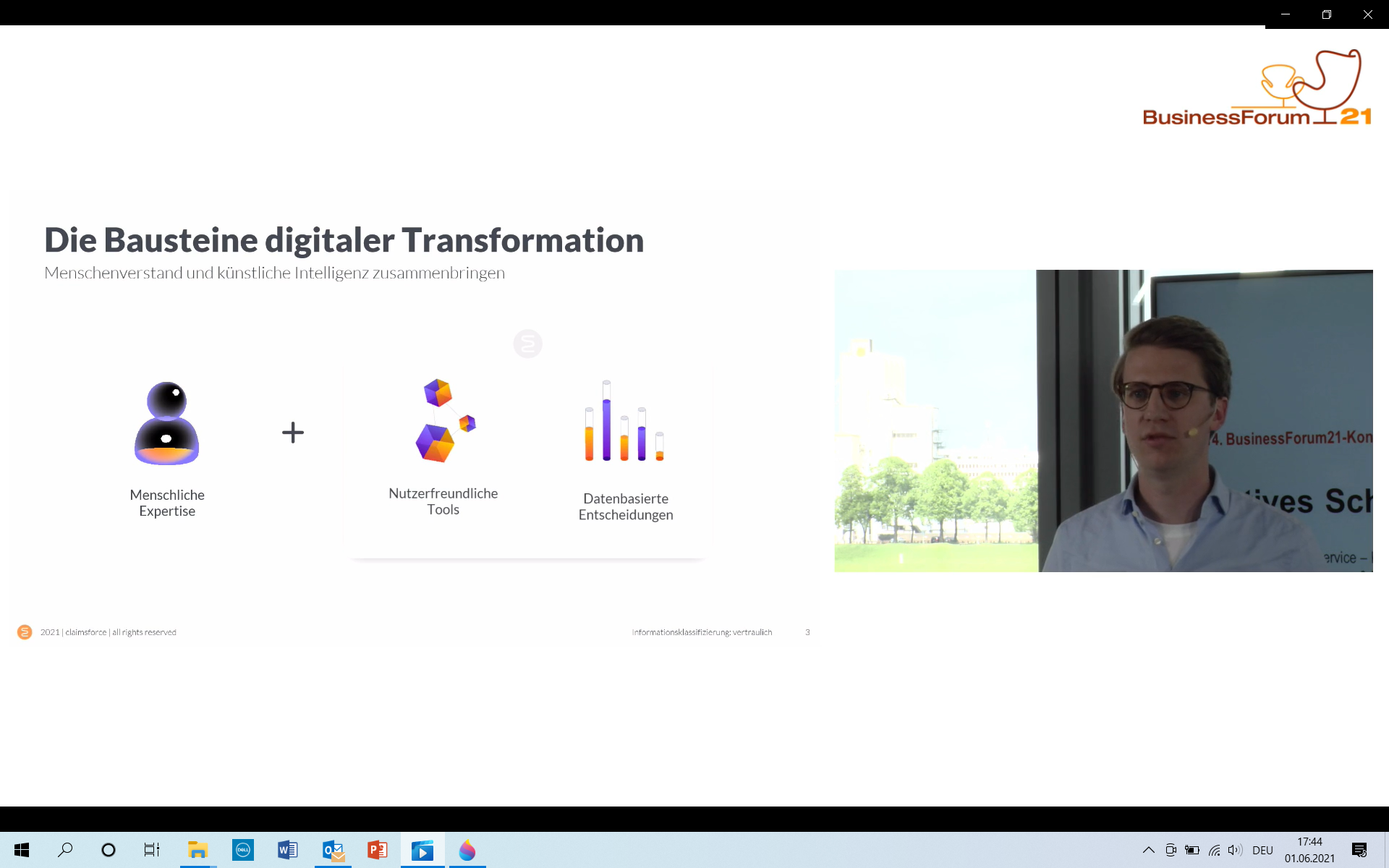Open the clock showing 17:44 01.06.2021
Screen dimensions: 1389x868
point(1309,850)
